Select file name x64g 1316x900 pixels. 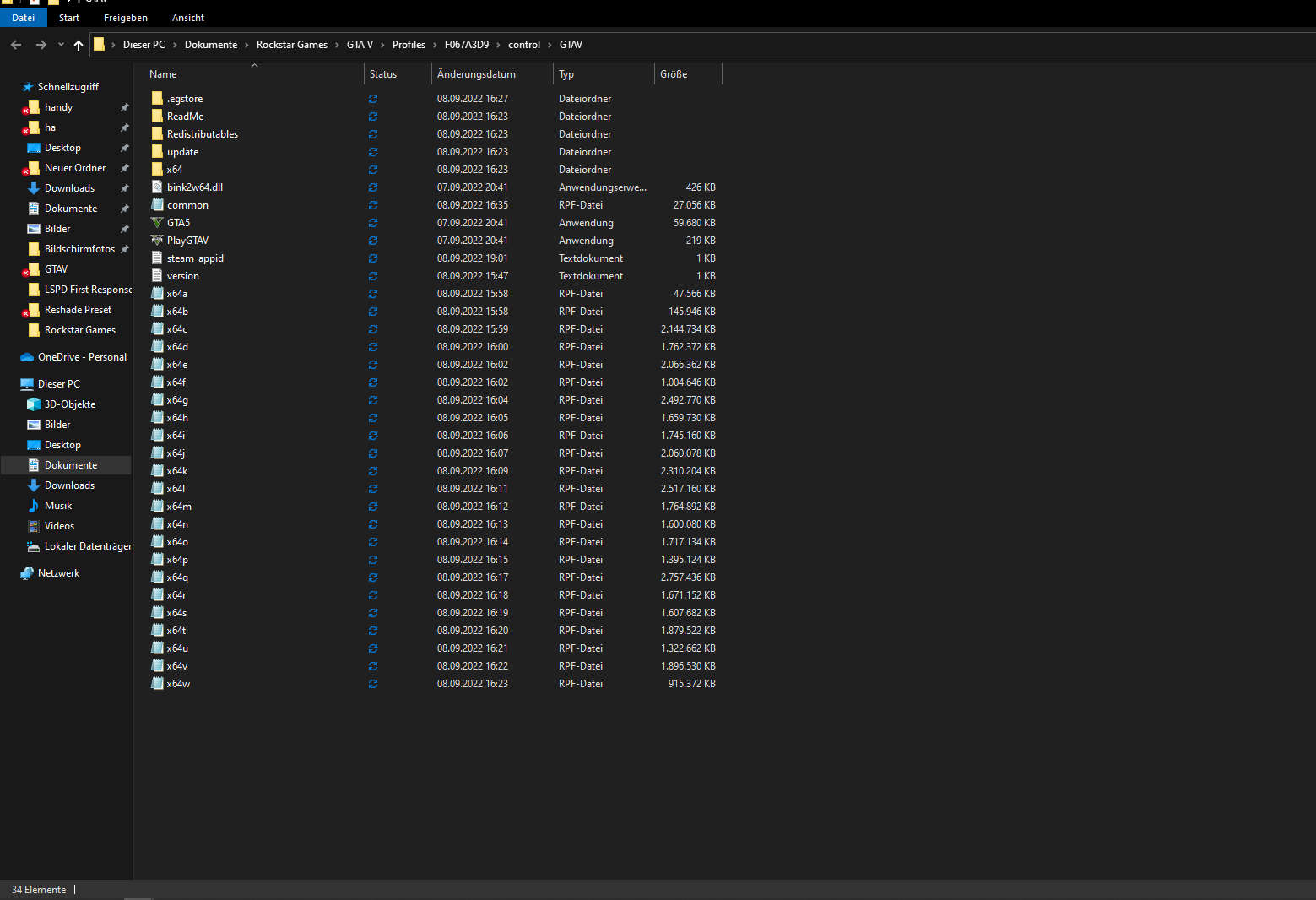click(177, 400)
